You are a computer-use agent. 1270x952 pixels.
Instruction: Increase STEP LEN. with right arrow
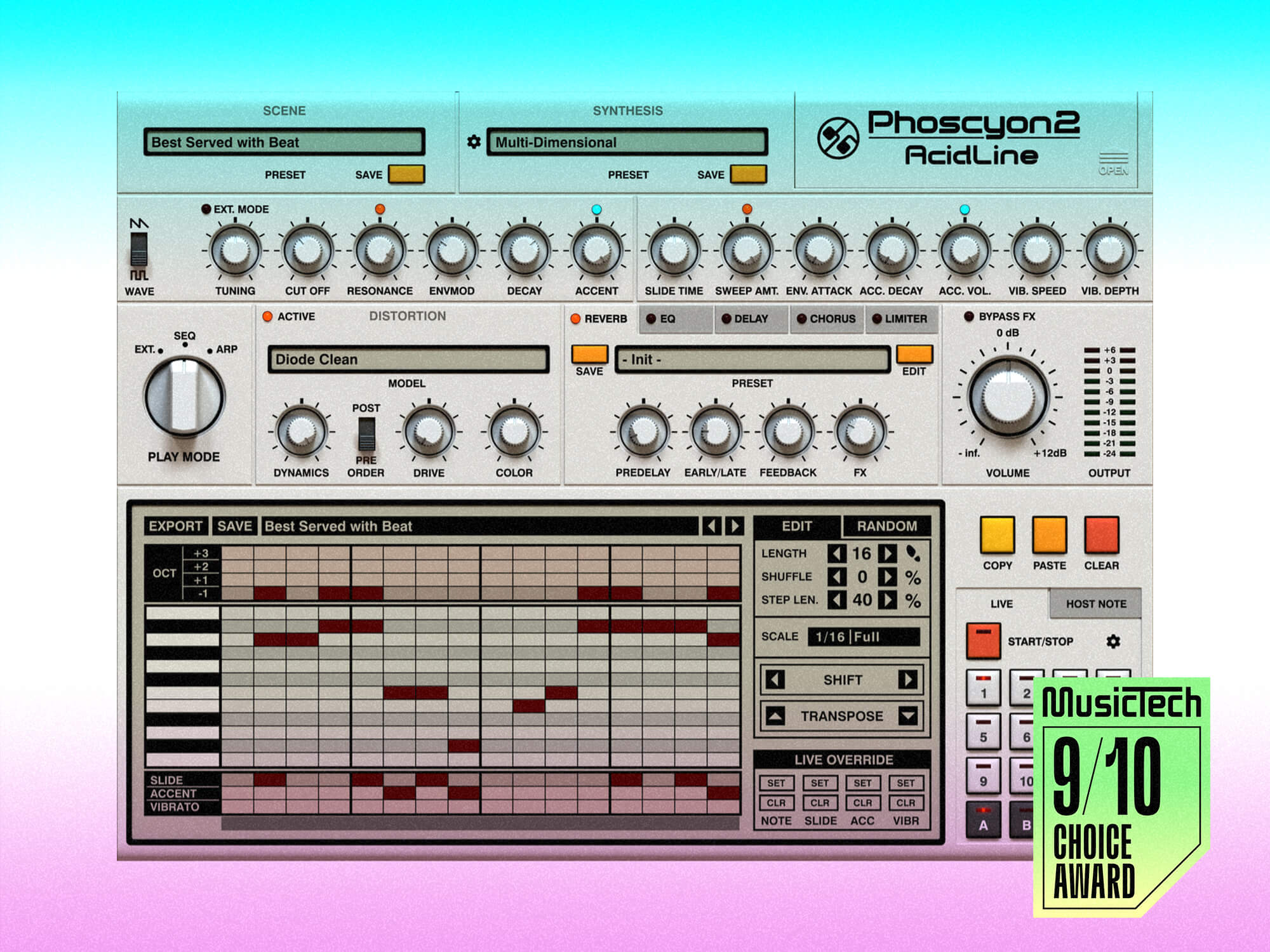click(x=888, y=600)
